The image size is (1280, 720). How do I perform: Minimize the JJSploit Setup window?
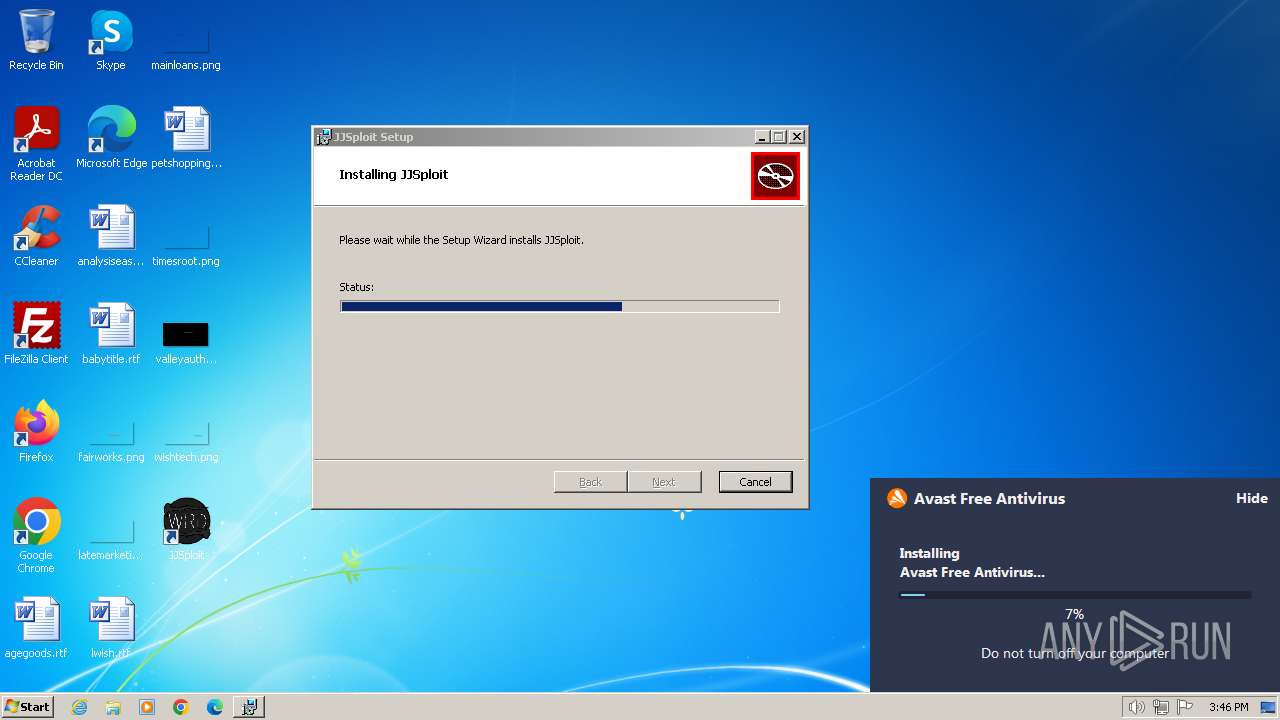point(762,137)
